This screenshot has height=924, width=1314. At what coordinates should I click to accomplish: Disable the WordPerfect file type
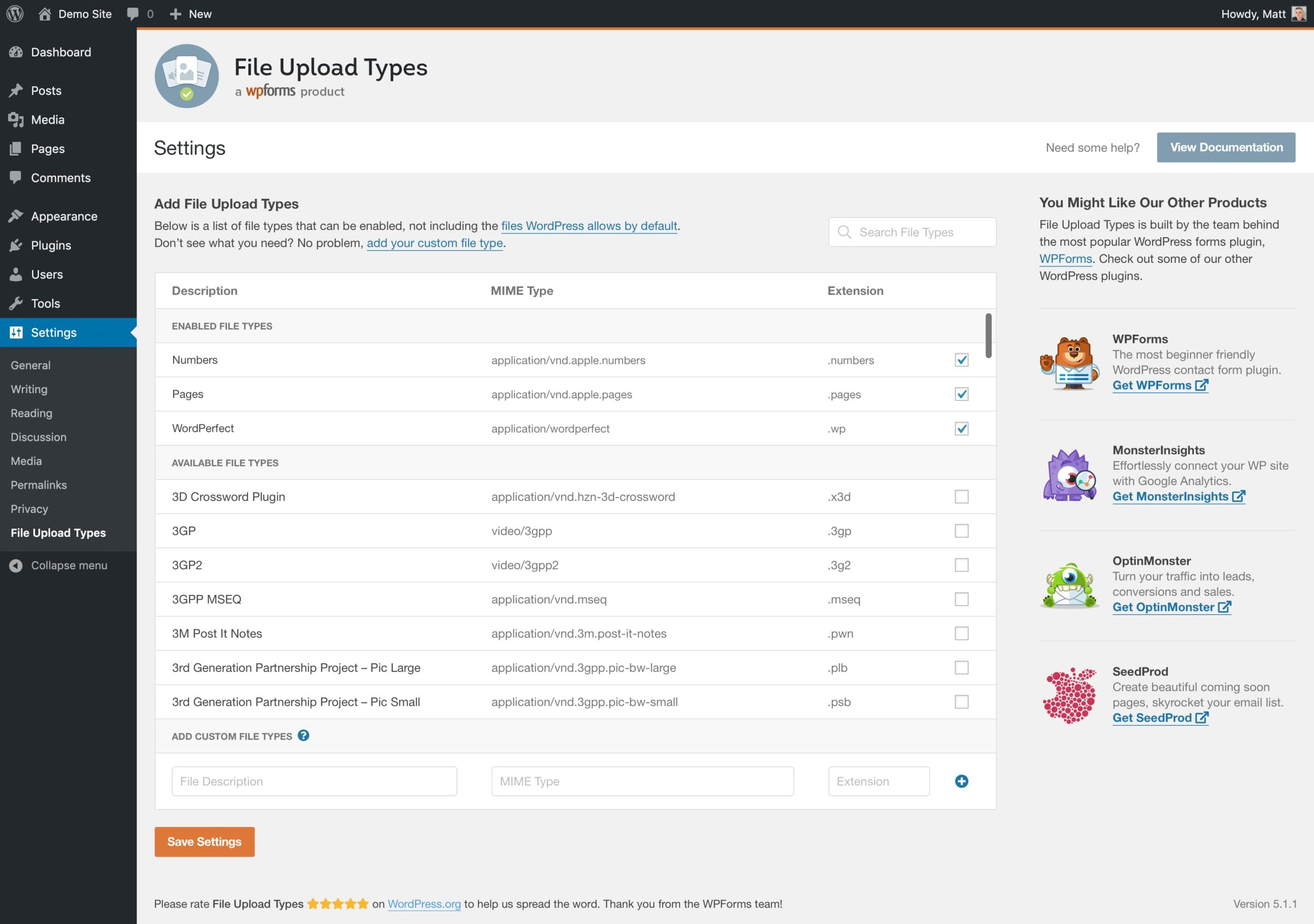click(961, 428)
